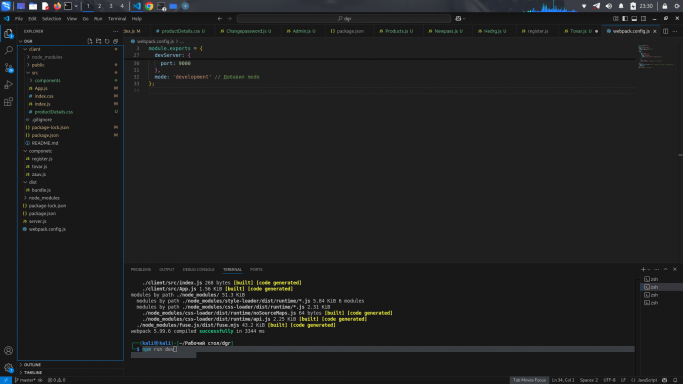The image size is (683, 384).
Task: Click the Telegram tray icon
Action: [596, 6]
